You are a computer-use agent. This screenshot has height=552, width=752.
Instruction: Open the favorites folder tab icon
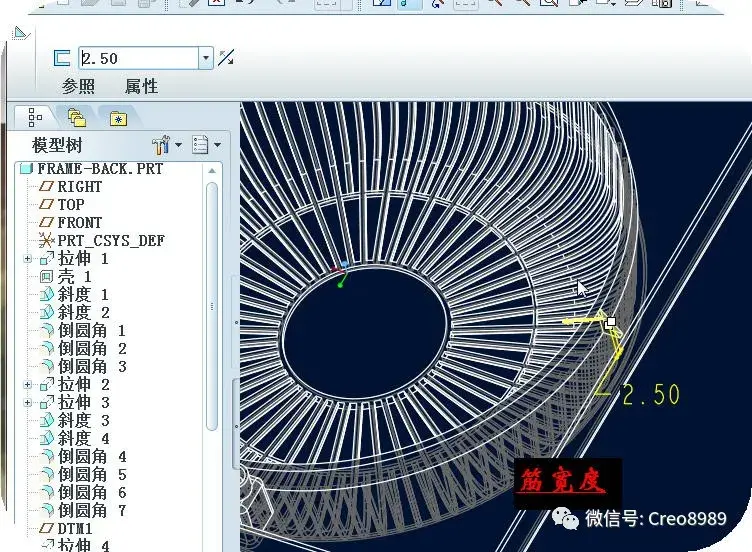coord(118,118)
